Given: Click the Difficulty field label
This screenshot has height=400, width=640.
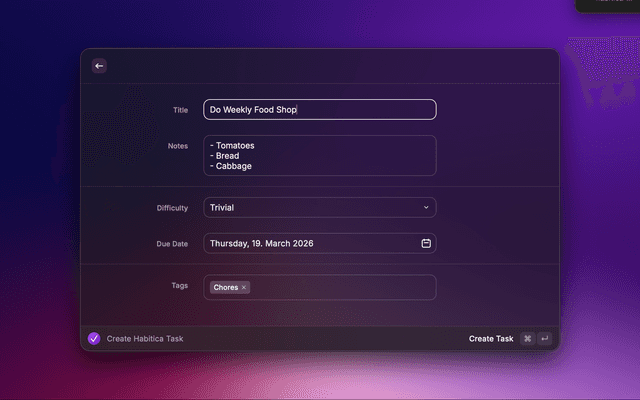Looking at the screenshot, I should click(x=172, y=208).
